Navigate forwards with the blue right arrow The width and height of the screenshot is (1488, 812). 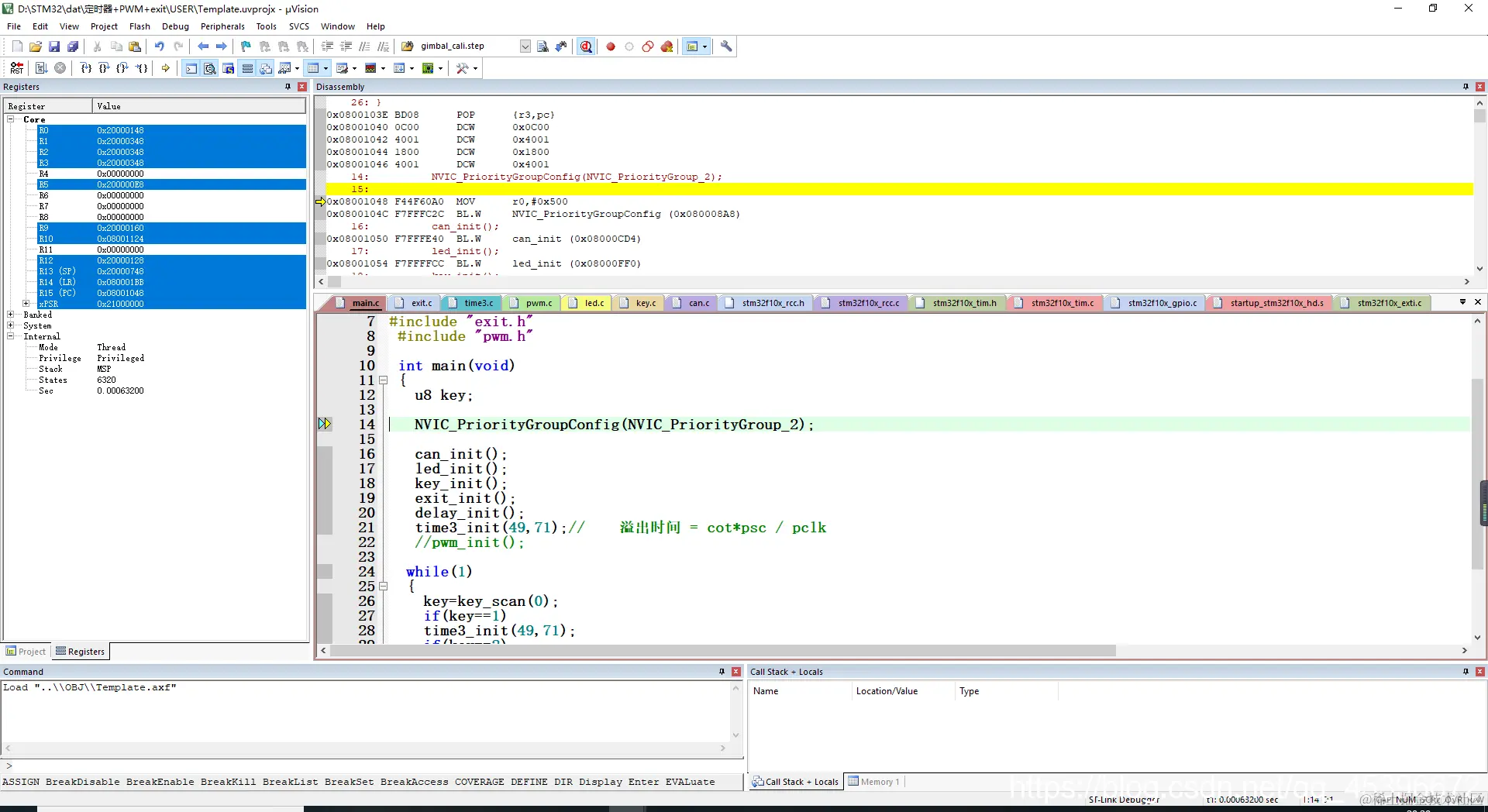click(x=222, y=46)
